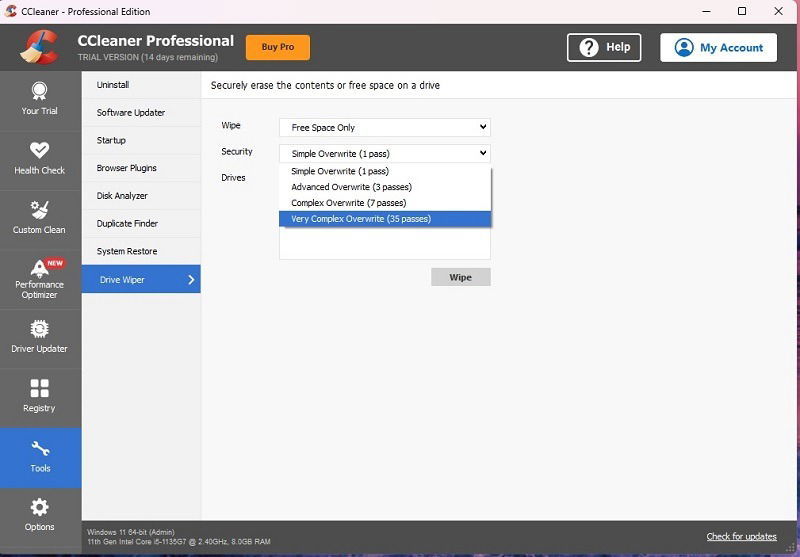This screenshot has height=557, width=800.
Task: Select the Tools wrench icon
Action: pos(40,448)
